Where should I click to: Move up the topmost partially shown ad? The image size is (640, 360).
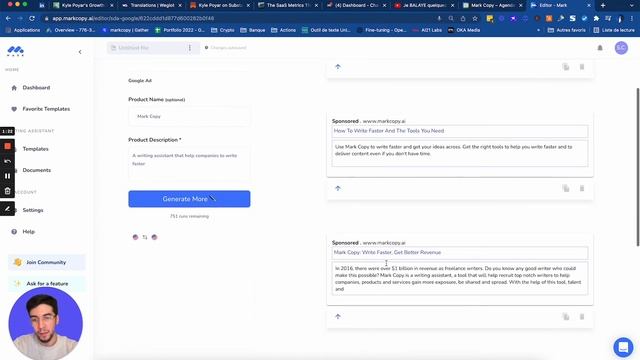coord(338,67)
